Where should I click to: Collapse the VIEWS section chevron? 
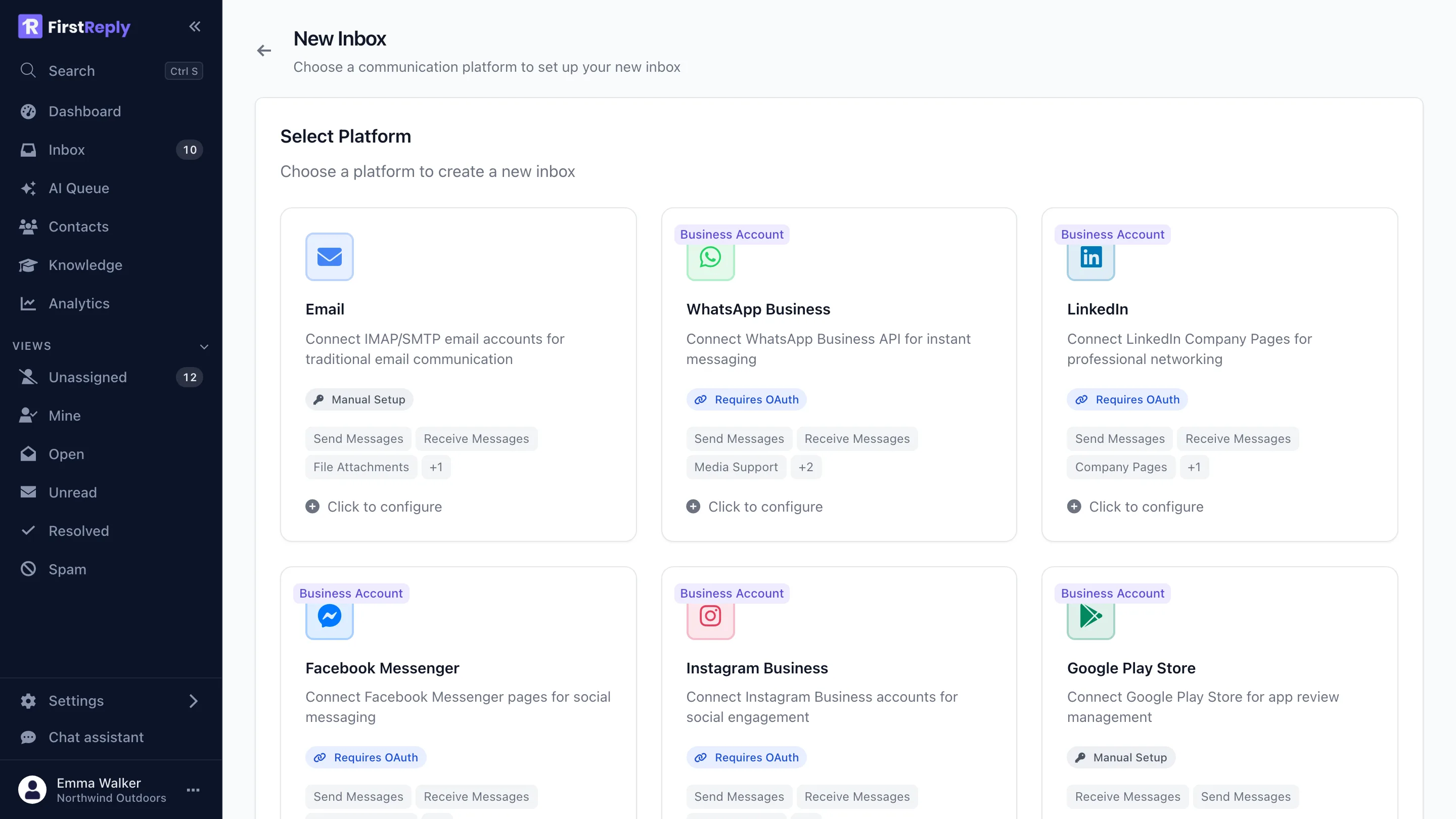pyautogui.click(x=205, y=346)
